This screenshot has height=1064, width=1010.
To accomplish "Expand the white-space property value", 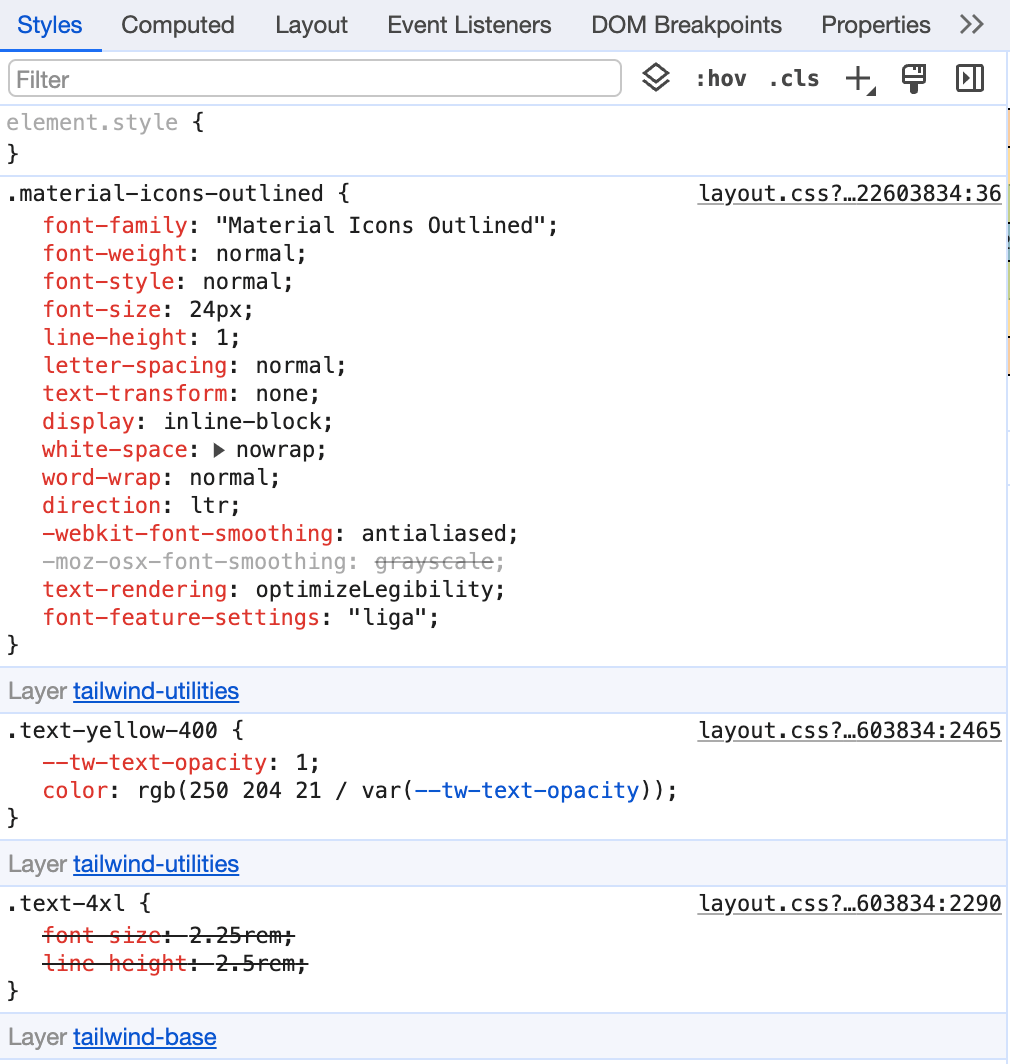I will pos(219,449).
